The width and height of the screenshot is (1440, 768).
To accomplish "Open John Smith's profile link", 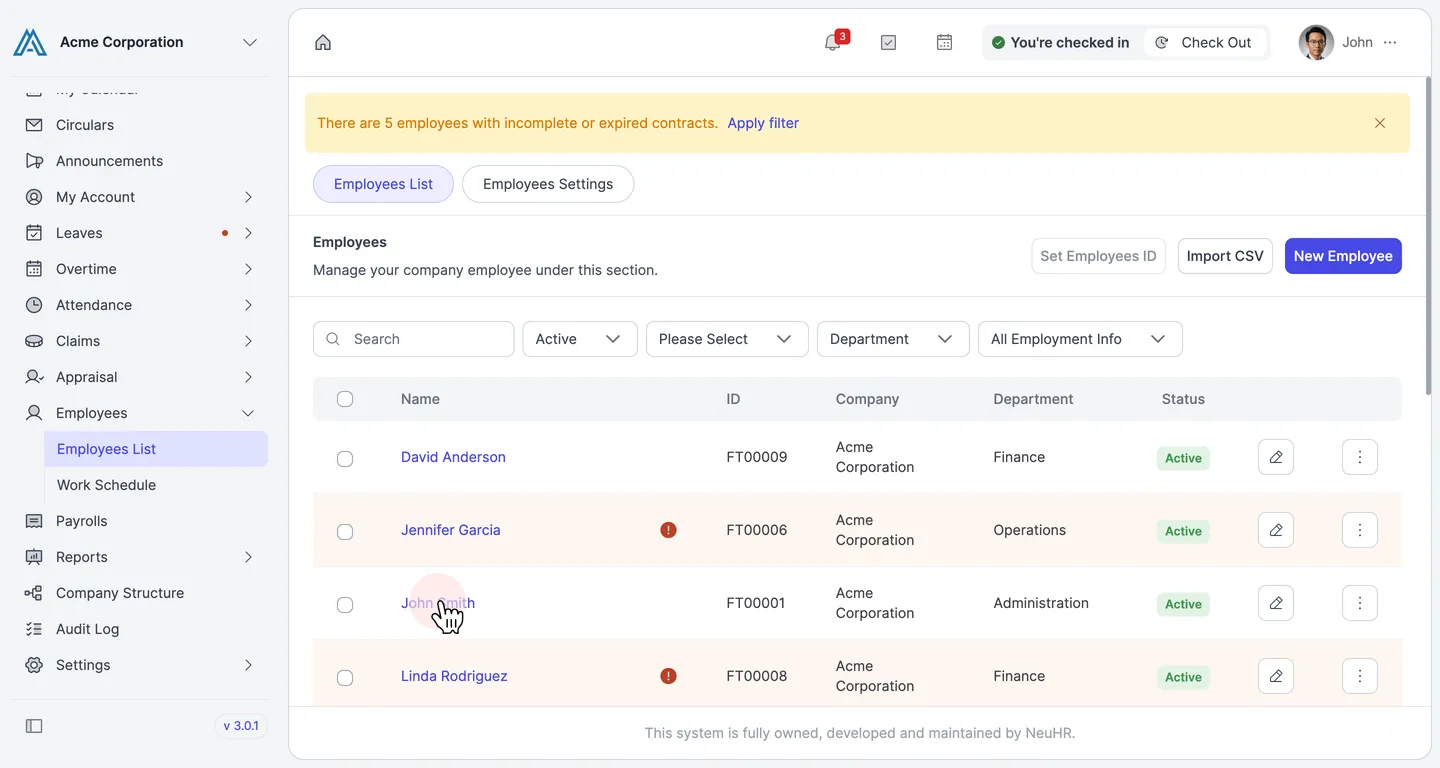I will point(438,603).
